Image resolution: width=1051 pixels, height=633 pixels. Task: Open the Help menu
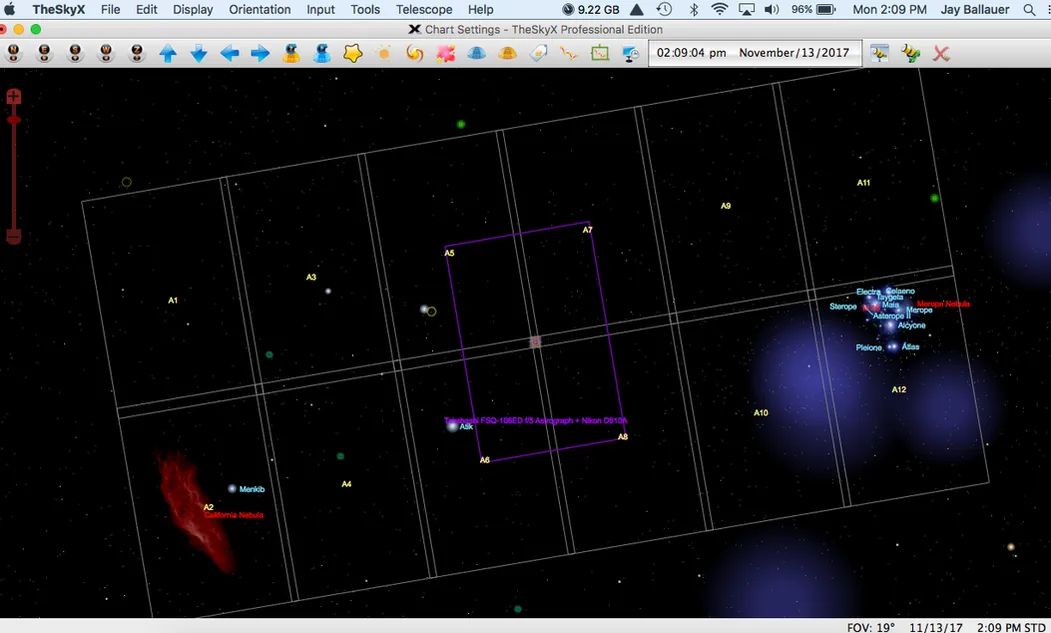tap(480, 9)
